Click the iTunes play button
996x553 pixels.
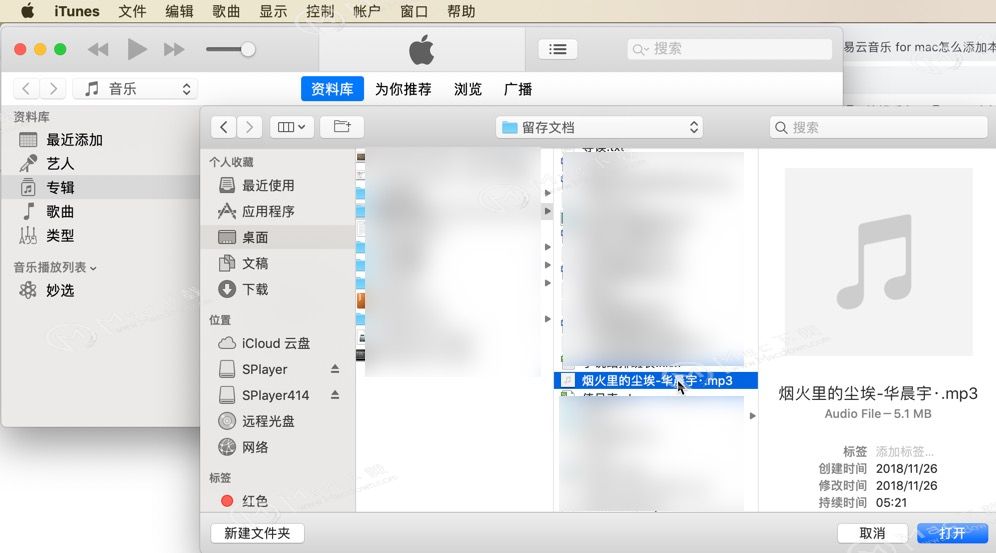pos(137,49)
